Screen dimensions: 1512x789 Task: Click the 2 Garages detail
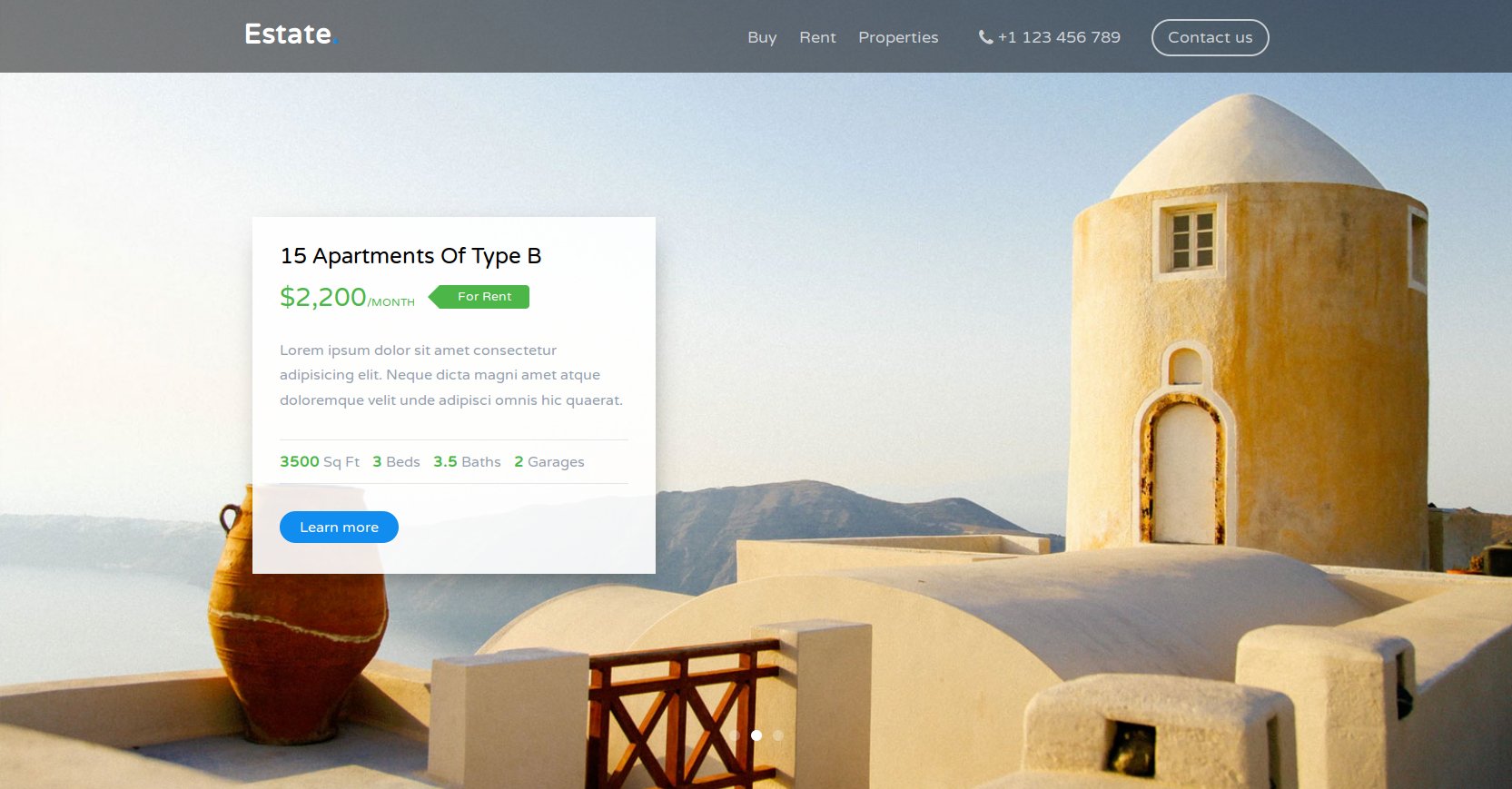pos(549,461)
